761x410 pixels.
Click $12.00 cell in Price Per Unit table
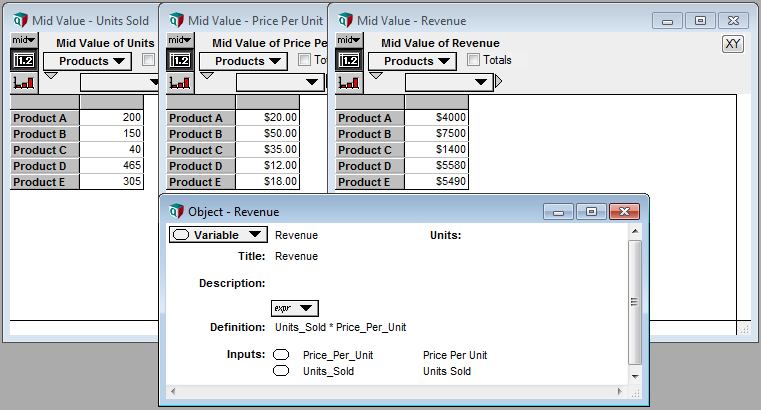pyautogui.click(x=267, y=165)
